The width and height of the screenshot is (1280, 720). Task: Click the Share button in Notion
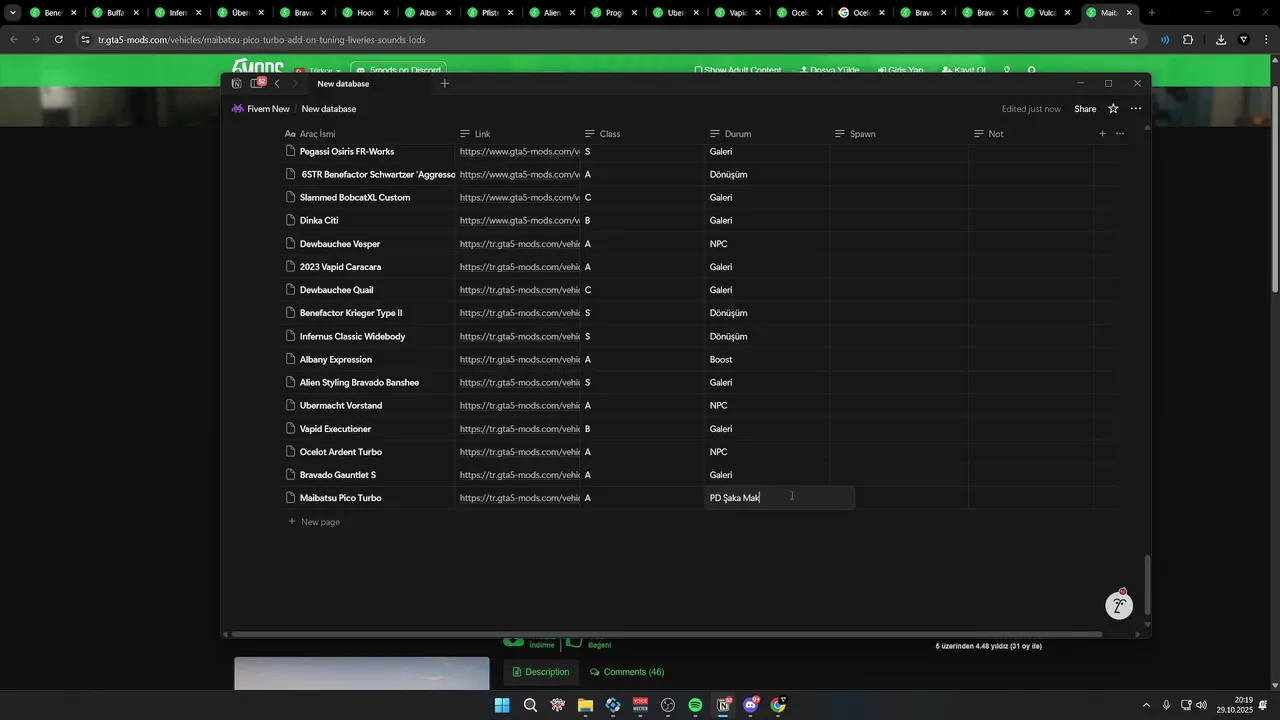click(x=1085, y=109)
